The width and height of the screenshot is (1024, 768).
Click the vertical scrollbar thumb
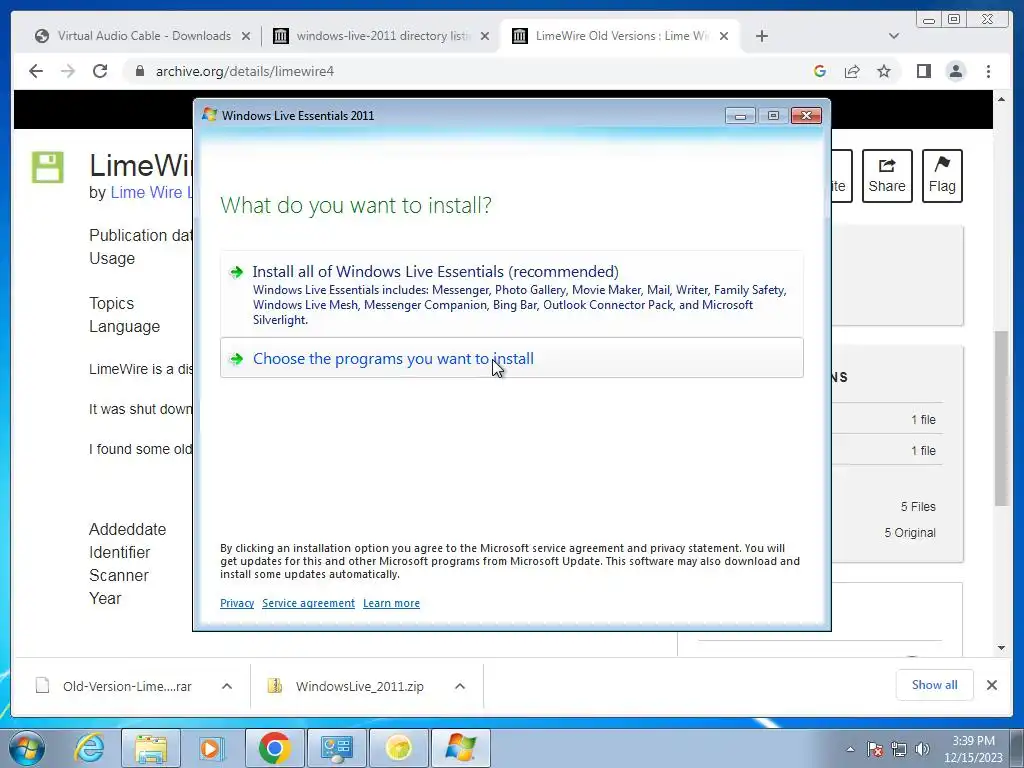coord(1001,418)
